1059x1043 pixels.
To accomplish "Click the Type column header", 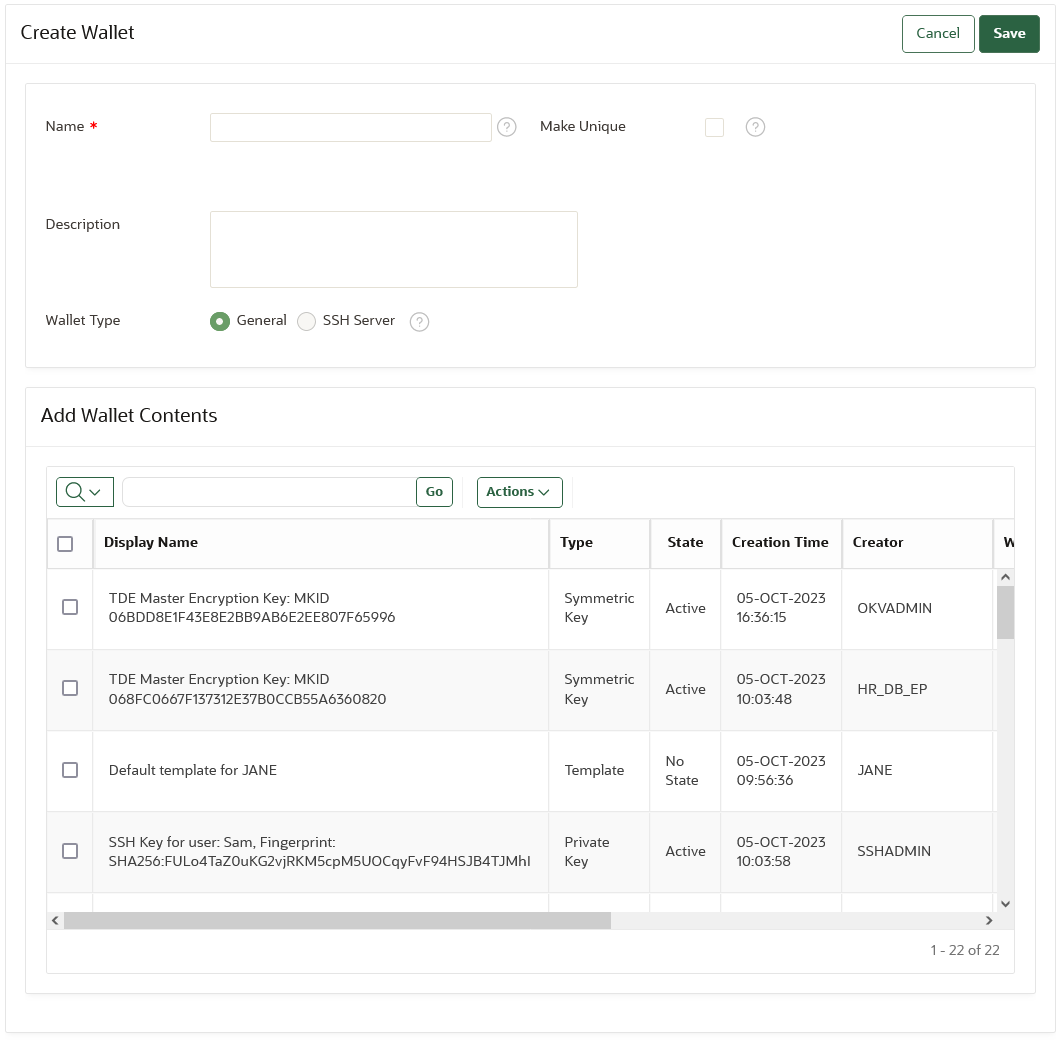I will pyautogui.click(x=576, y=542).
